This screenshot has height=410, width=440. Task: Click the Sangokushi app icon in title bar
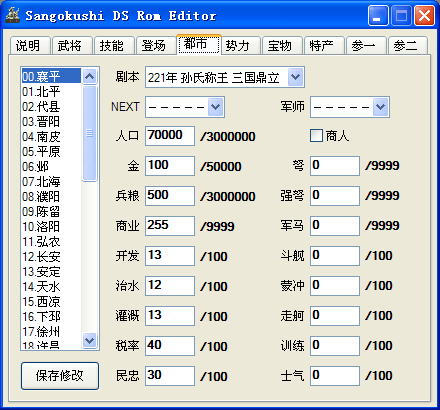pos(13,15)
